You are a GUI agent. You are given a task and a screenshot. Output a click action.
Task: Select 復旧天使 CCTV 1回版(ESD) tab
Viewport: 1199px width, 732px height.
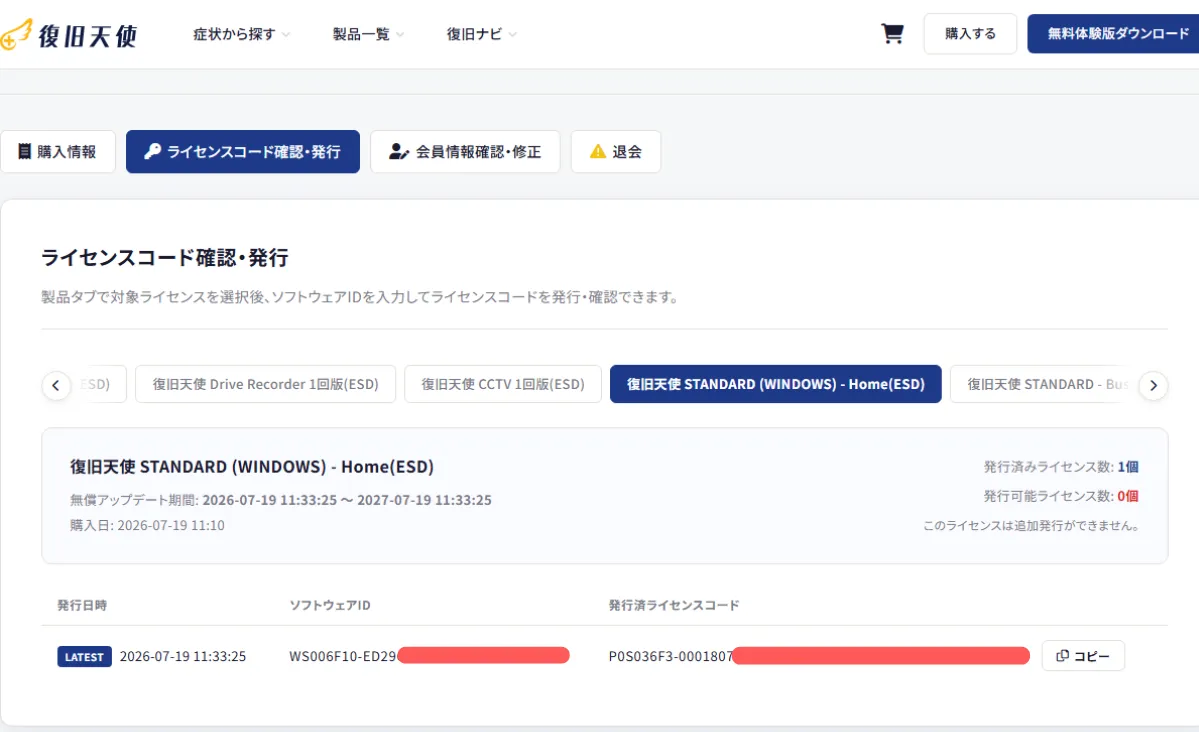pos(502,384)
